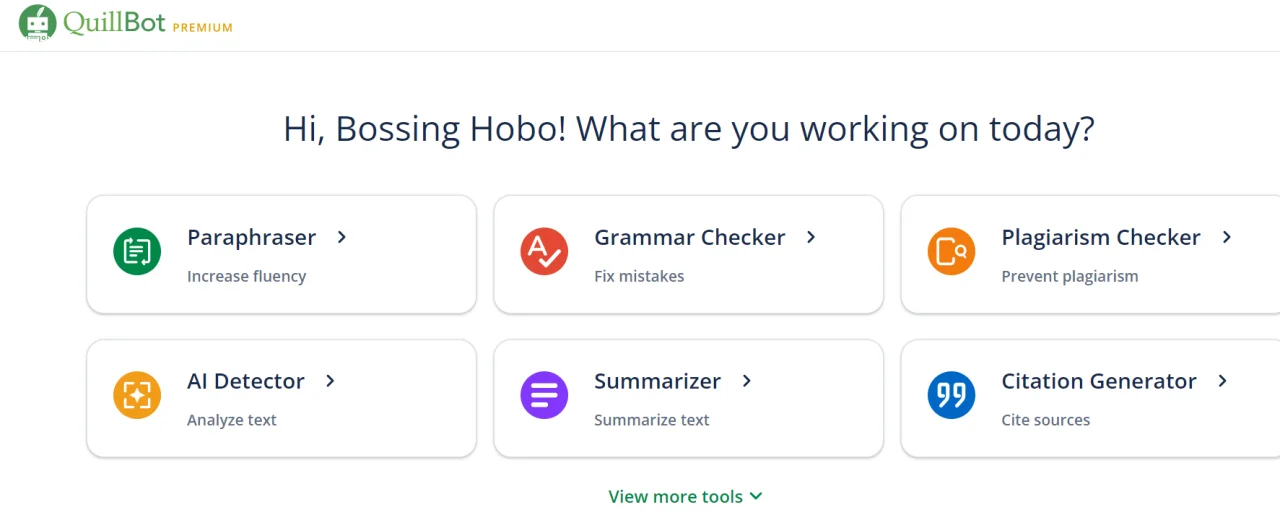This screenshot has height=523, width=1280.
Task: Click the arrow beside Grammar Checker
Action: (811, 237)
